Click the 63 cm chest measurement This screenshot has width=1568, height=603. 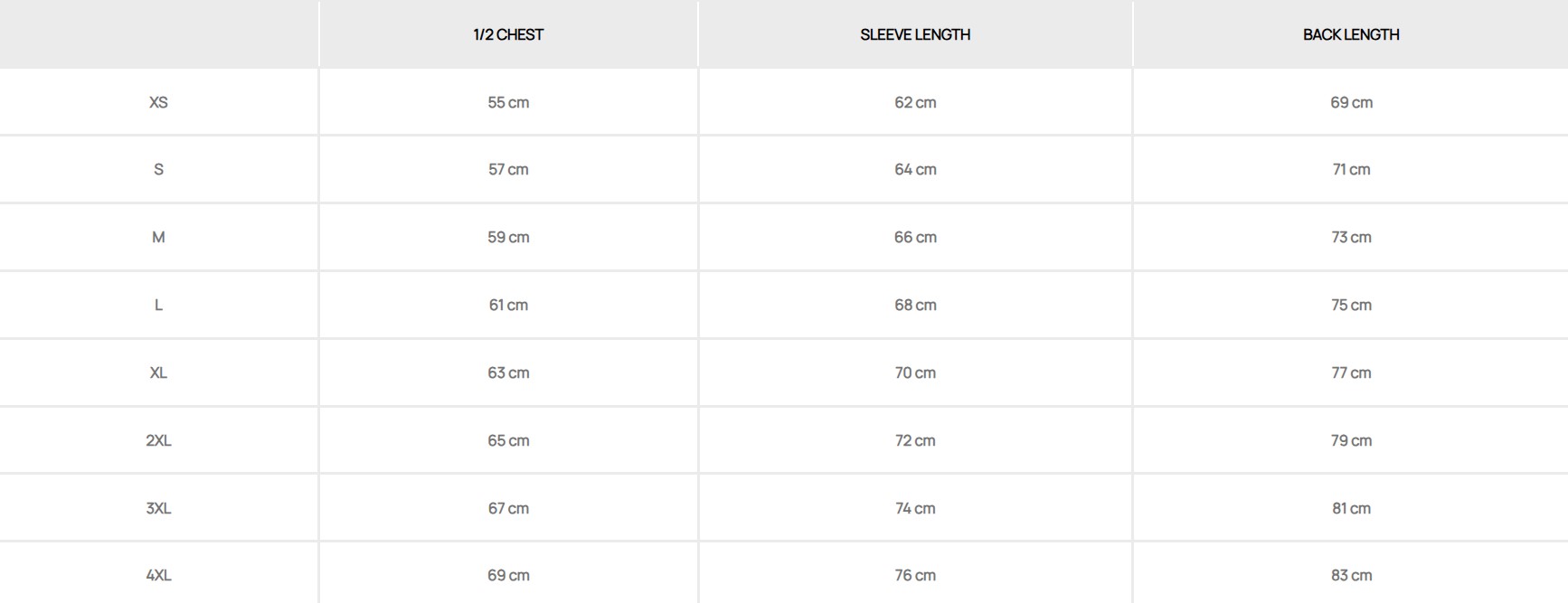tap(508, 372)
